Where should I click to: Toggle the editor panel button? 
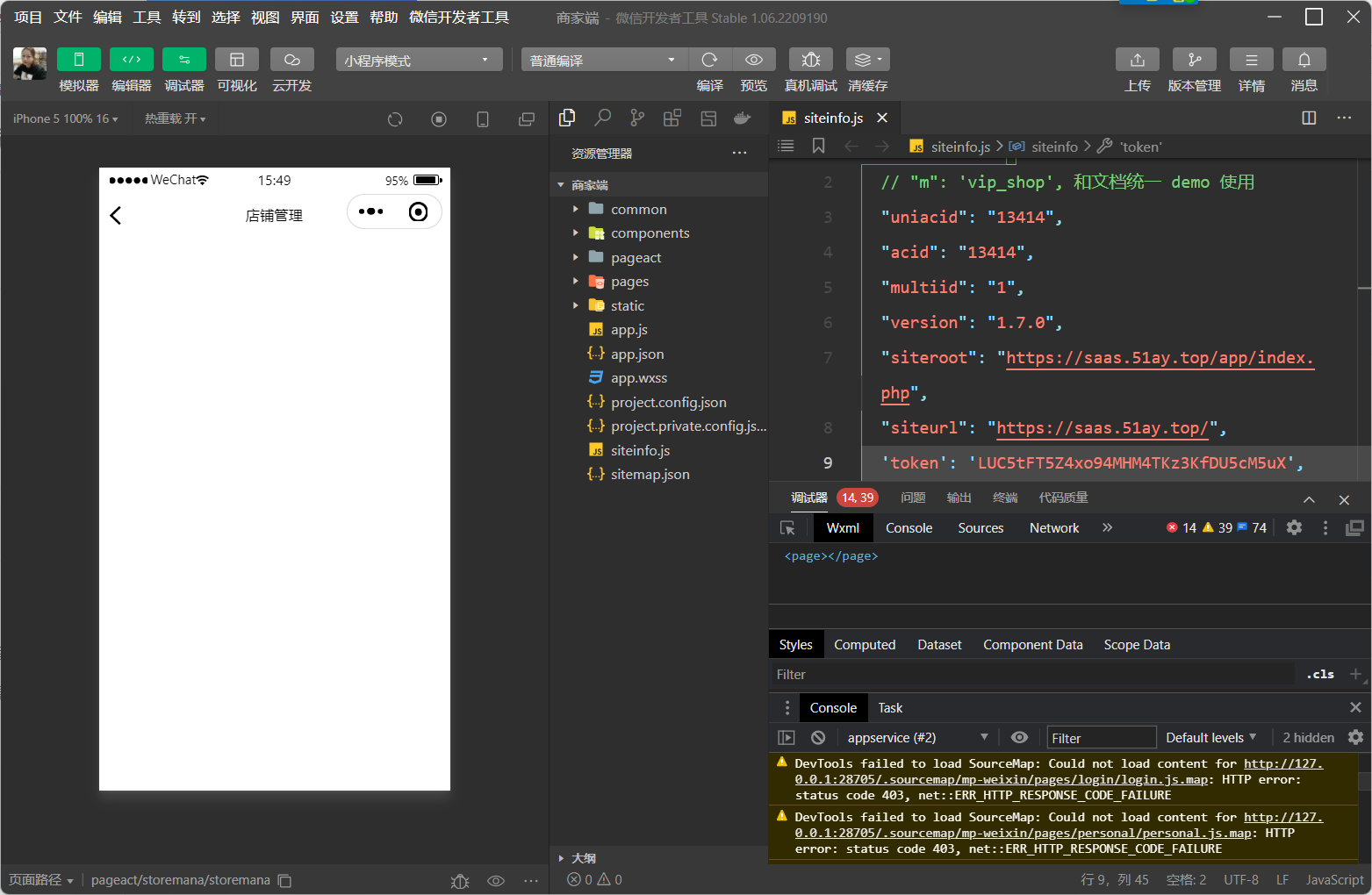click(132, 60)
